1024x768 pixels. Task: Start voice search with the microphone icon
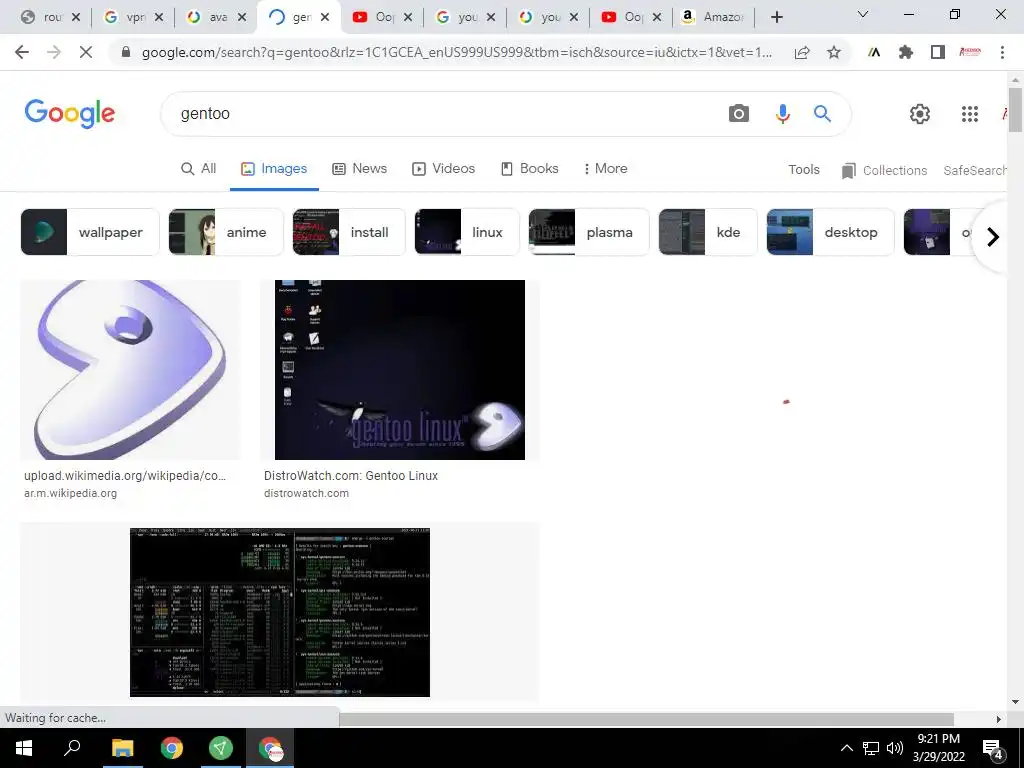click(x=782, y=114)
